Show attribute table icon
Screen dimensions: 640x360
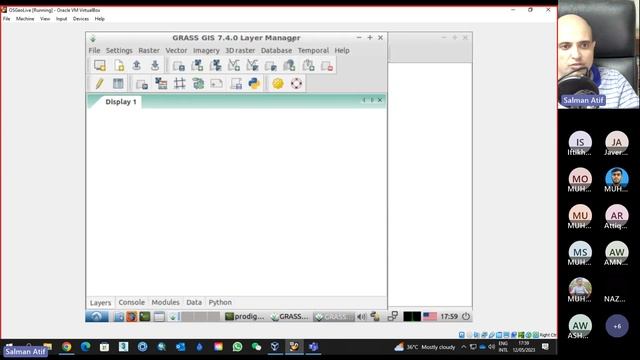coord(118,84)
